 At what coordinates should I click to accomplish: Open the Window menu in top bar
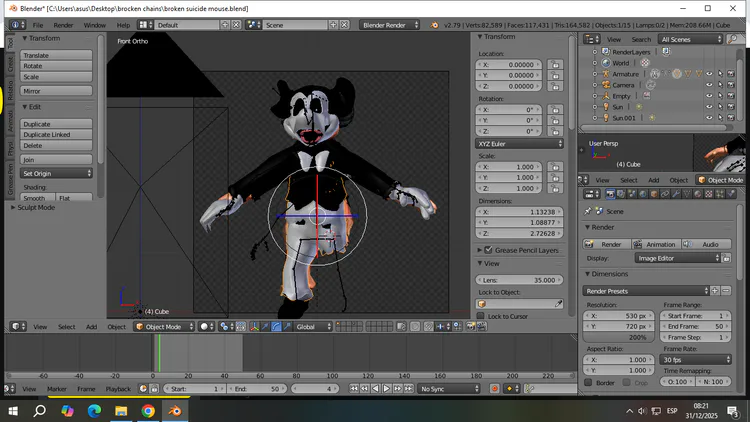95,25
